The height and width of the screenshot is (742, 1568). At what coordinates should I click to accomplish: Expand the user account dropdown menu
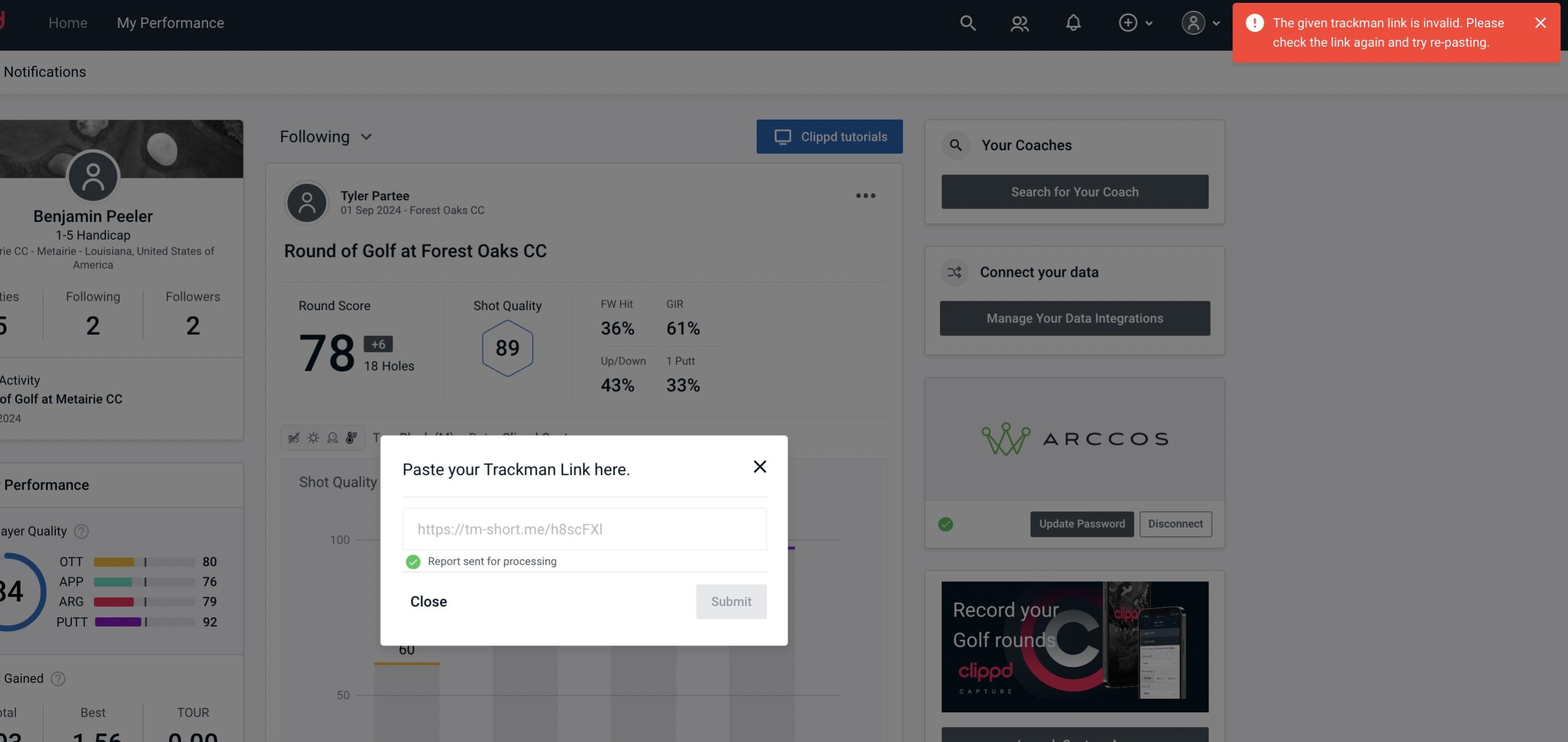click(x=1200, y=22)
